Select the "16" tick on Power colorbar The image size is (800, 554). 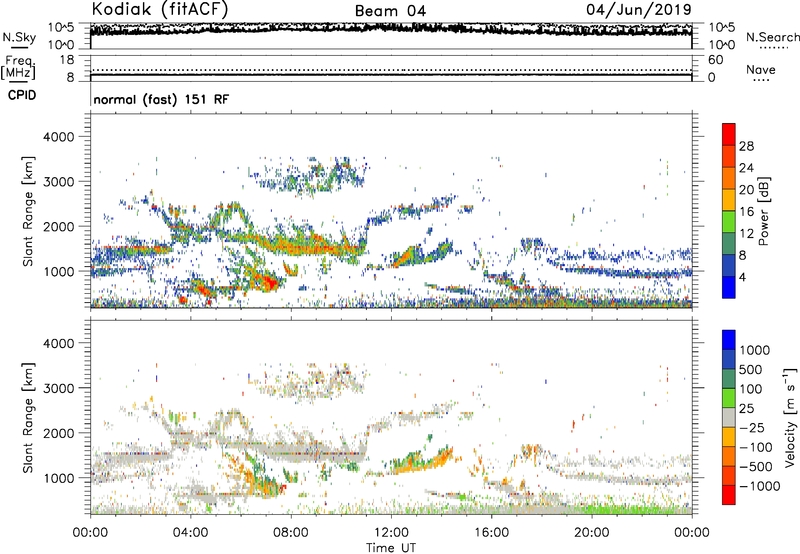746,211
